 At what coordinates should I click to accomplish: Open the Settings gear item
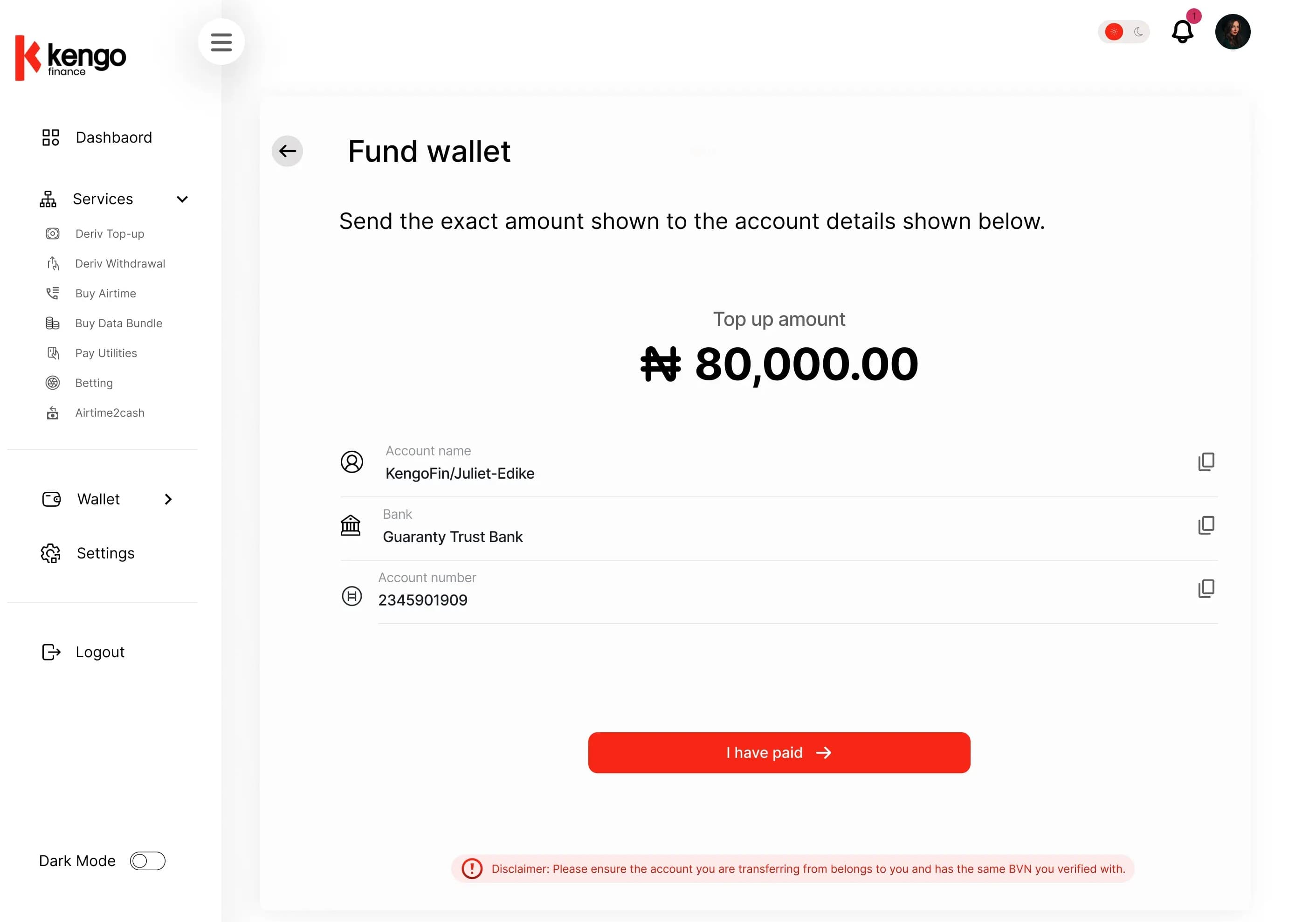pos(87,553)
